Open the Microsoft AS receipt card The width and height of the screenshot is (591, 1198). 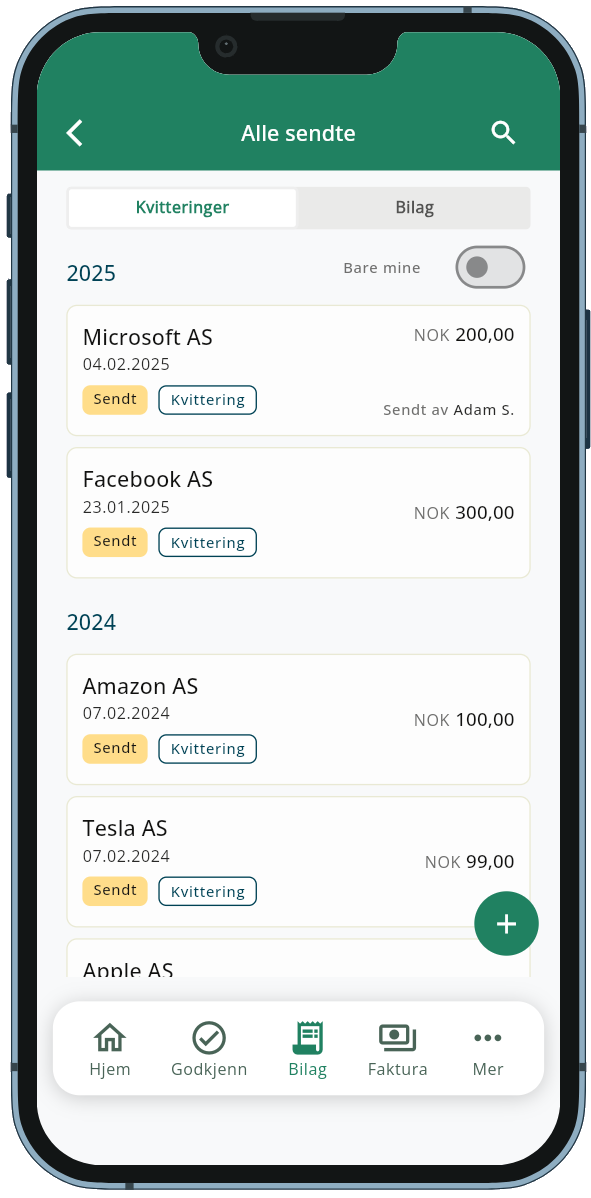coord(299,371)
